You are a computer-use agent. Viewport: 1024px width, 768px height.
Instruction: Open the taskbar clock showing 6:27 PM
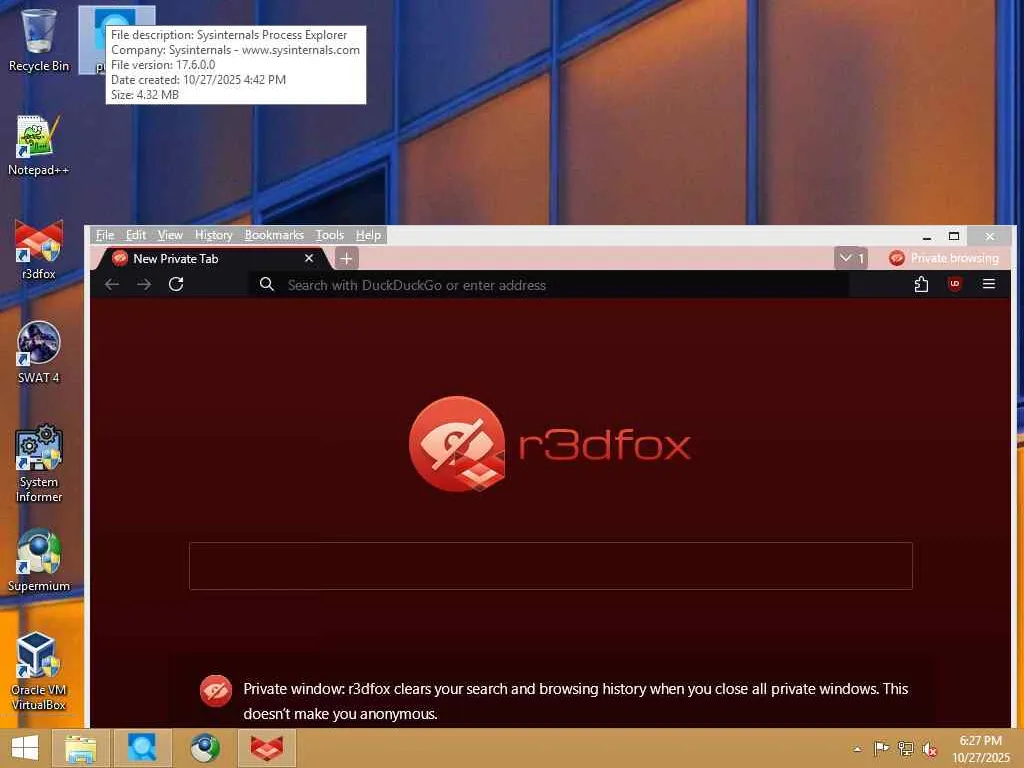(x=981, y=749)
